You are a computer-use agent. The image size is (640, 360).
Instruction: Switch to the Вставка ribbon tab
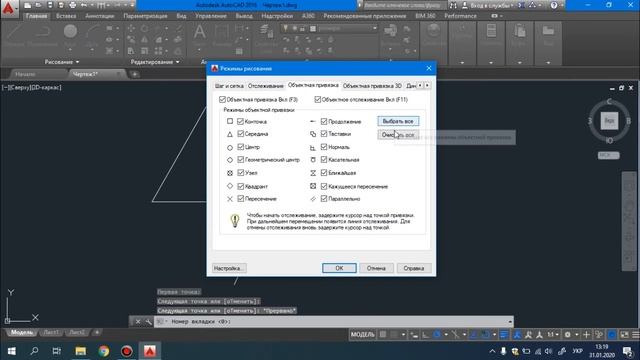coord(66,16)
